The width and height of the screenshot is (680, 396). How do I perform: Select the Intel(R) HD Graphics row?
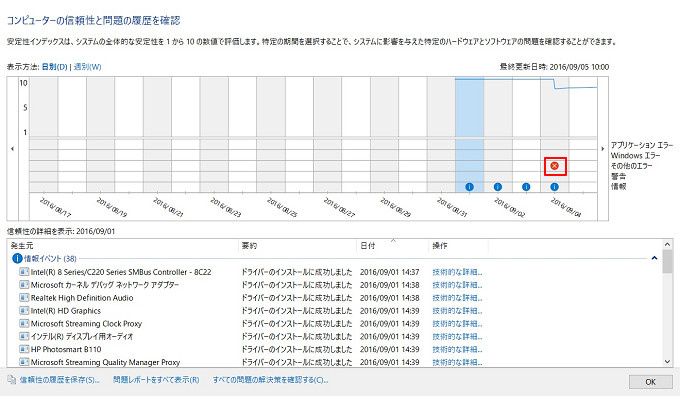[335, 311]
